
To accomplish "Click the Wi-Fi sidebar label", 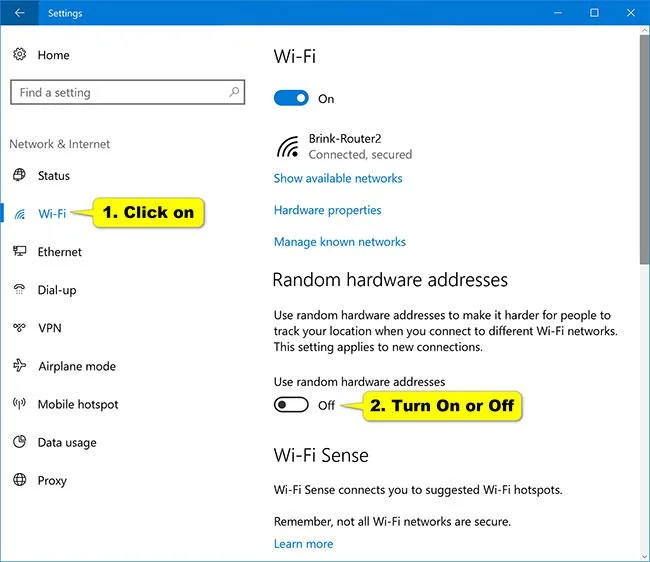I will 52,213.
